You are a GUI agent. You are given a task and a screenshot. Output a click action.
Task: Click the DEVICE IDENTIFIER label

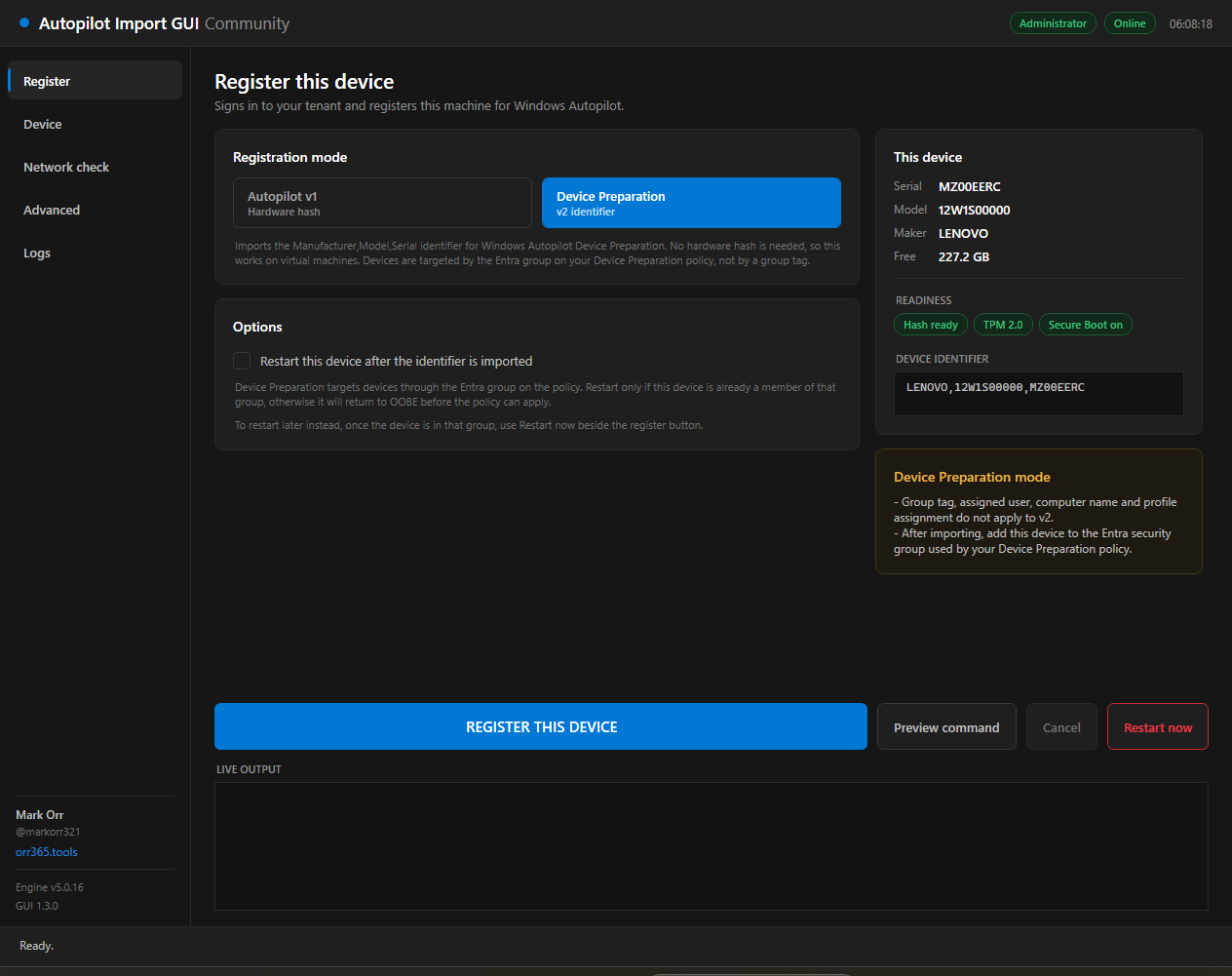coord(943,359)
